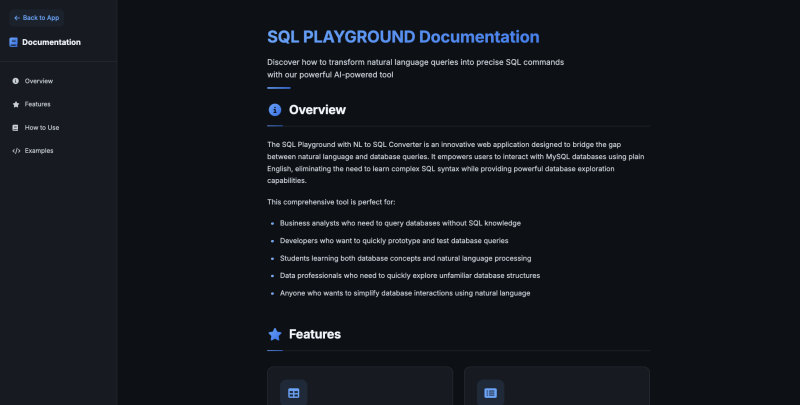Click the How to Use sidebar icon
This screenshot has width=800, height=405.
tap(15, 128)
